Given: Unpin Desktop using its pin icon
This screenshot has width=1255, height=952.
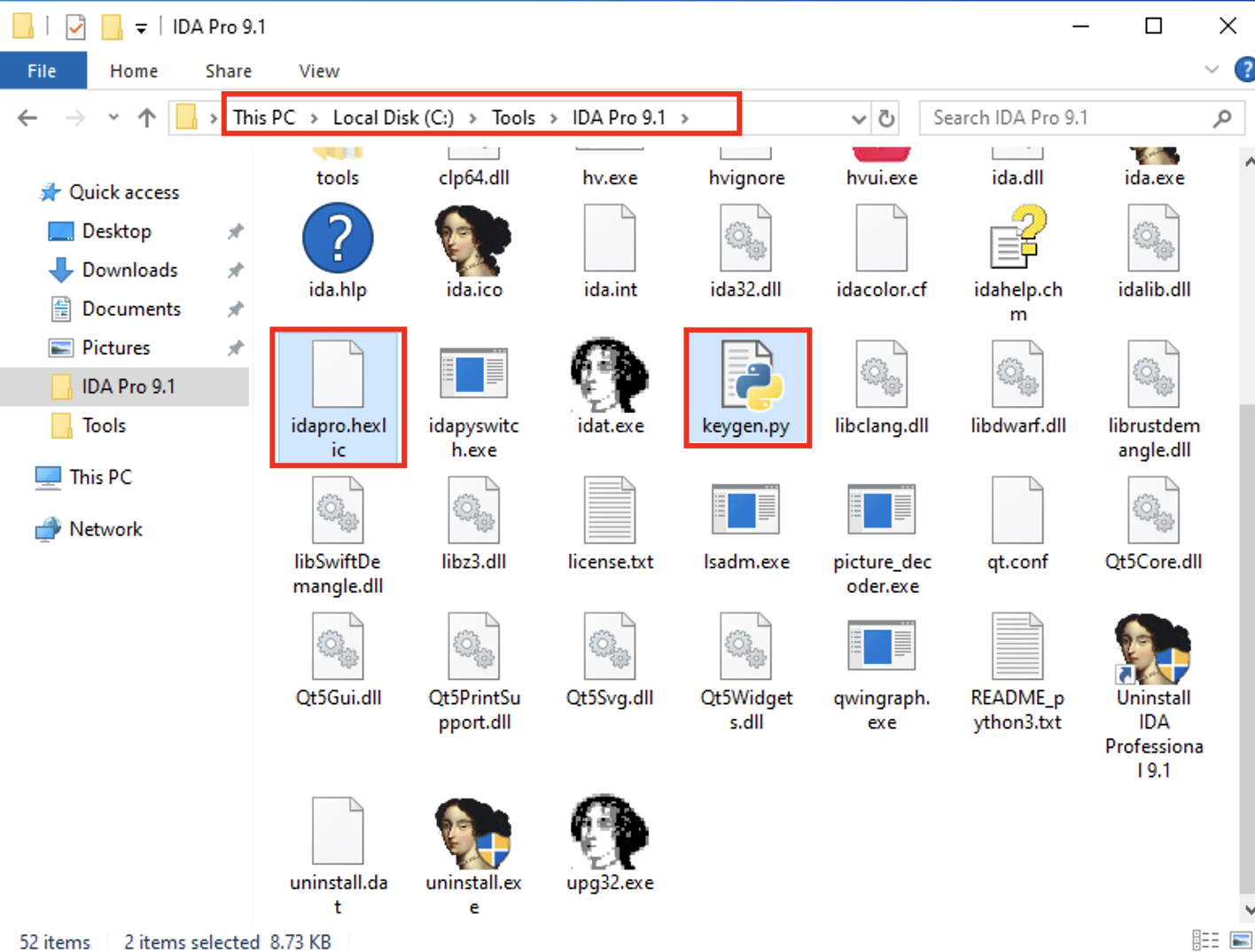Looking at the screenshot, I should tap(235, 231).
